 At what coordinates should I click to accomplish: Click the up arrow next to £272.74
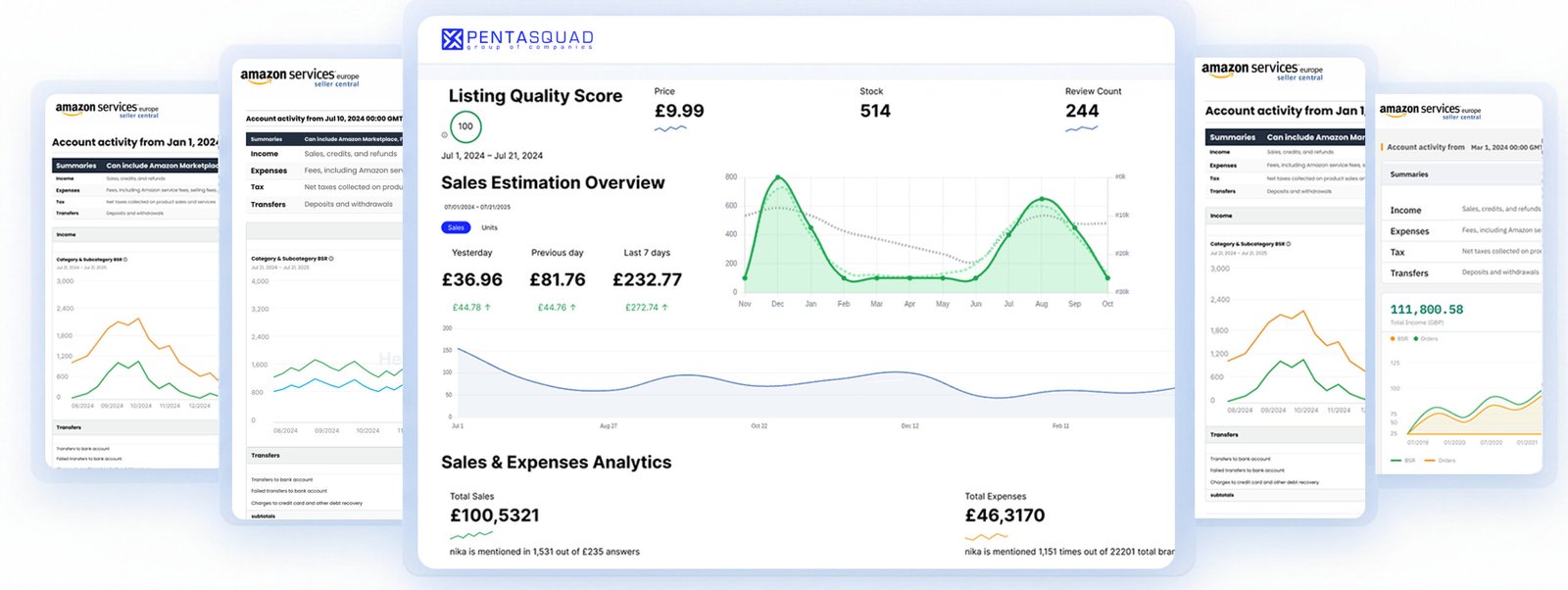pyautogui.click(x=665, y=307)
